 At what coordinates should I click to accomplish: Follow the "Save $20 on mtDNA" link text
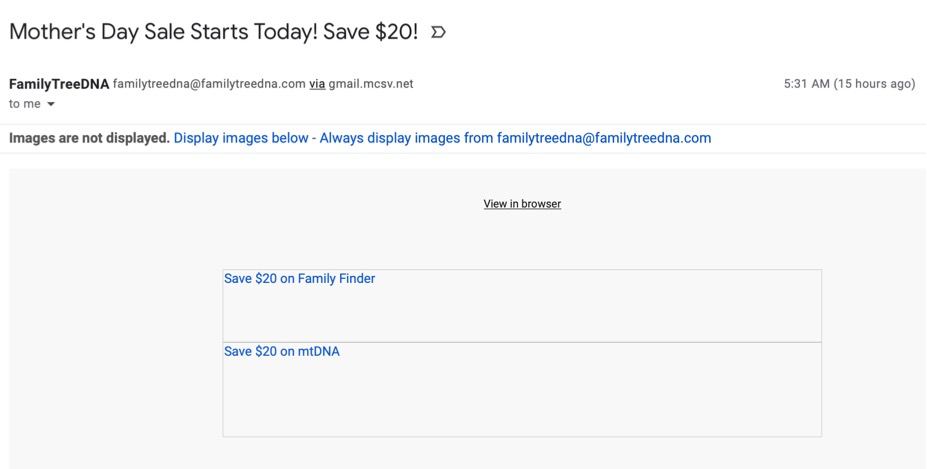click(282, 351)
